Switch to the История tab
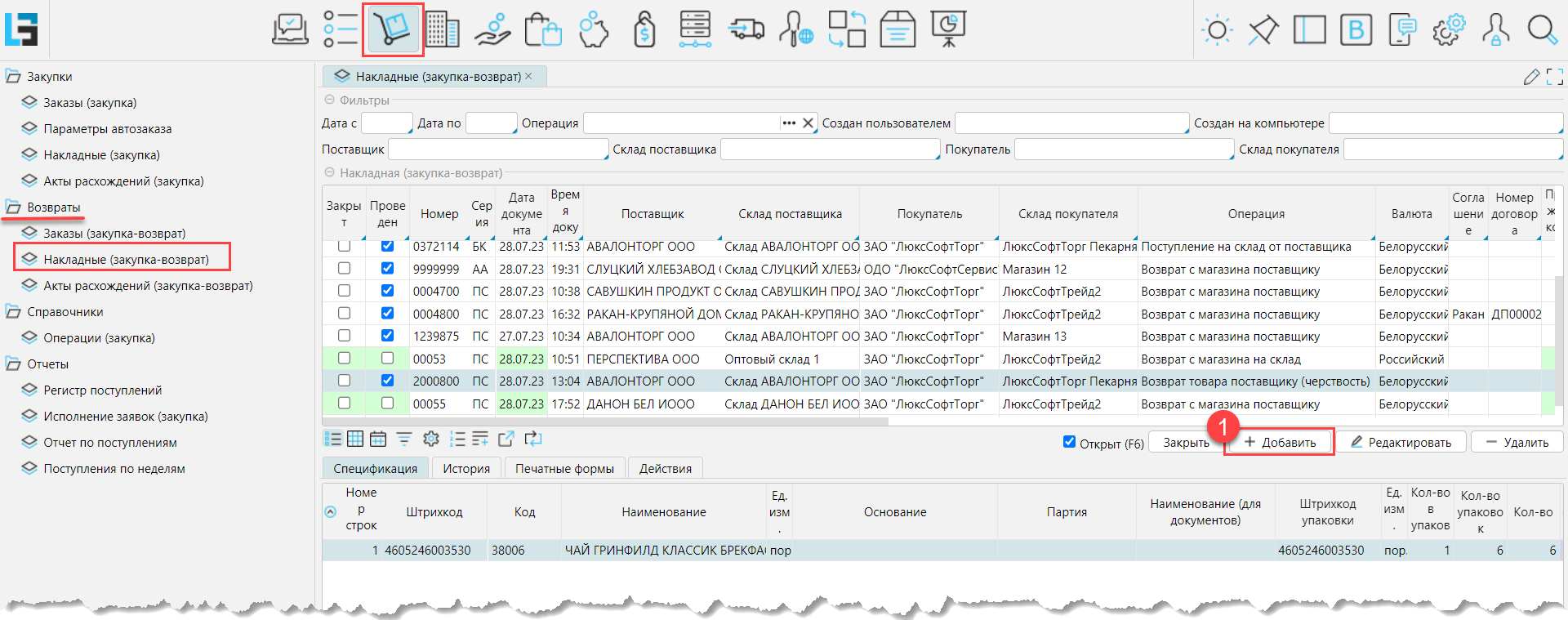This screenshot has width=1568, height=620. pos(465,468)
